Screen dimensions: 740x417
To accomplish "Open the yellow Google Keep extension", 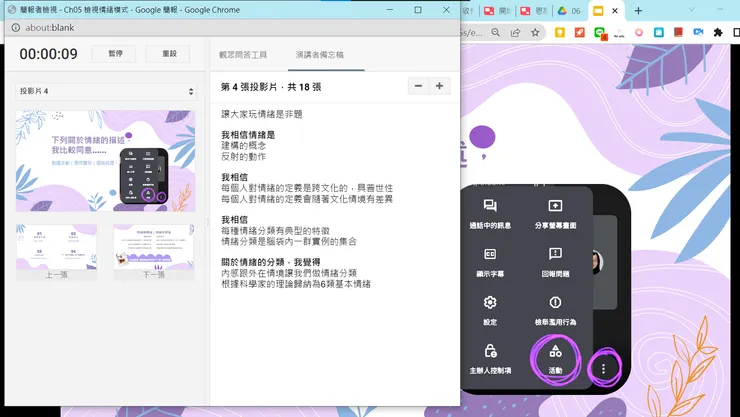I will (560, 32).
